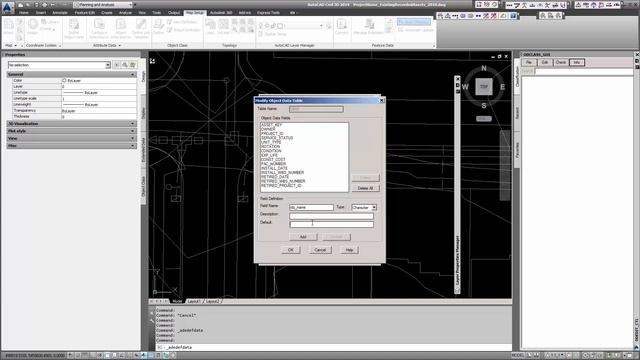Switch to the Model tab
The width and height of the screenshot is (640, 360).
point(177,301)
